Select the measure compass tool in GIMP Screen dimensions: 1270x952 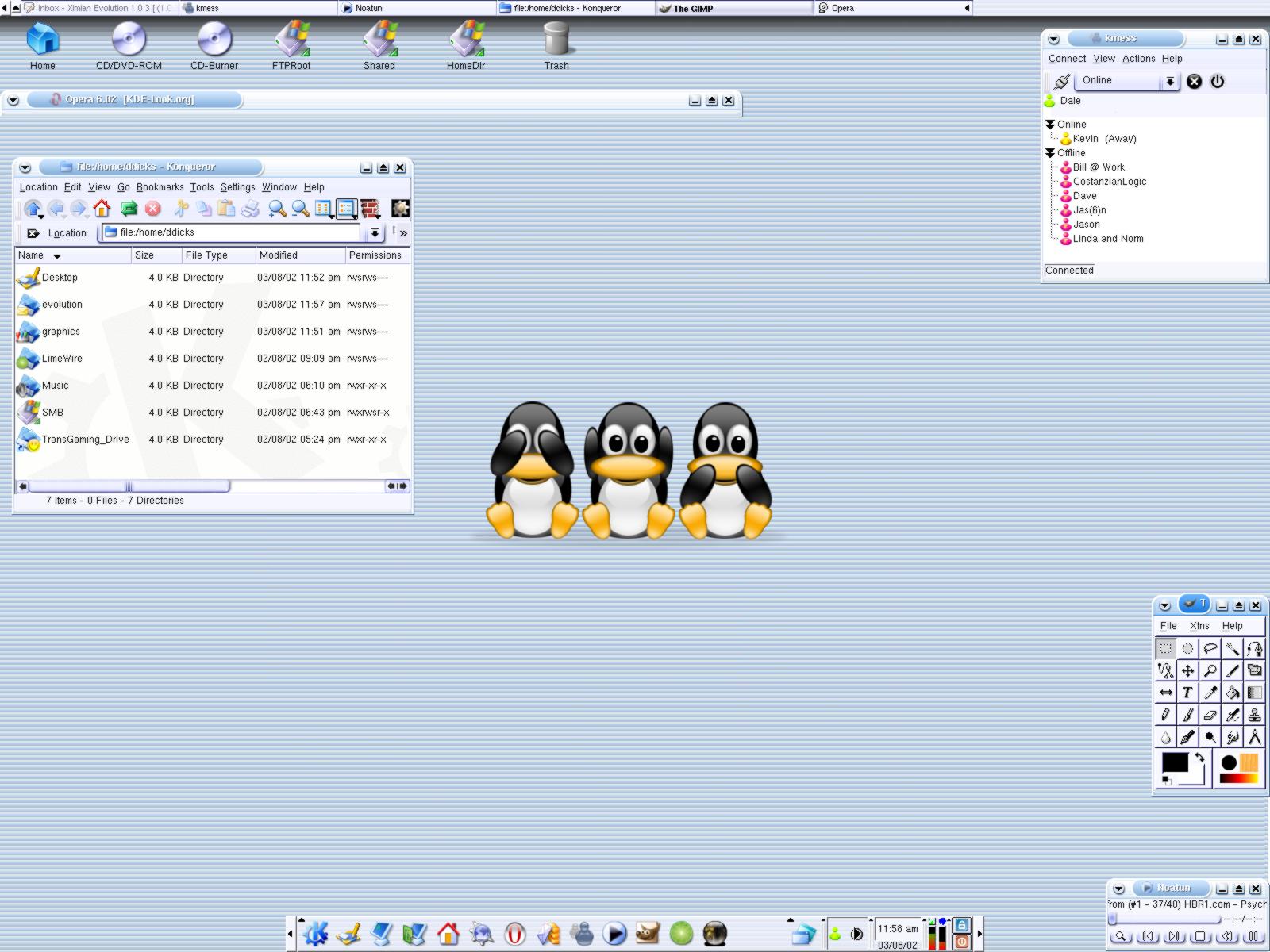[1254, 737]
